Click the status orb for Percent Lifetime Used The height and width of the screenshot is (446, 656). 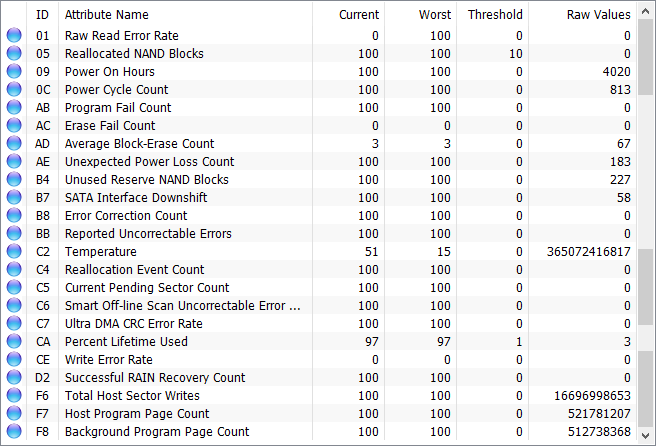(14, 341)
